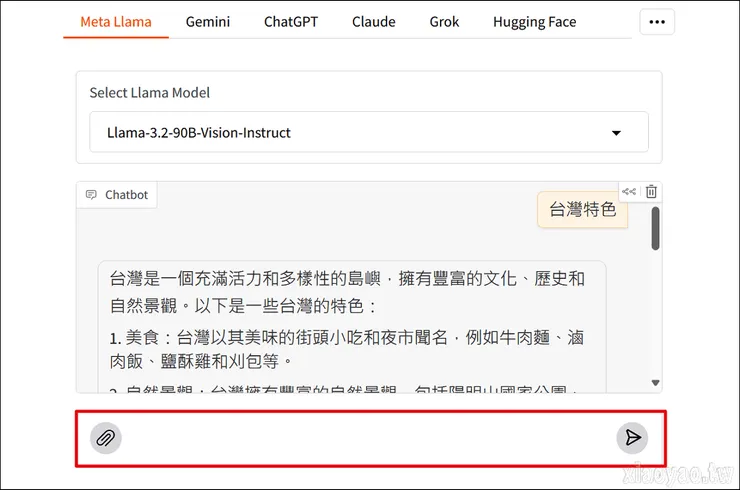Click the share conversation icon in Chatbot
This screenshot has height=490, width=740.
click(x=629, y=191)
